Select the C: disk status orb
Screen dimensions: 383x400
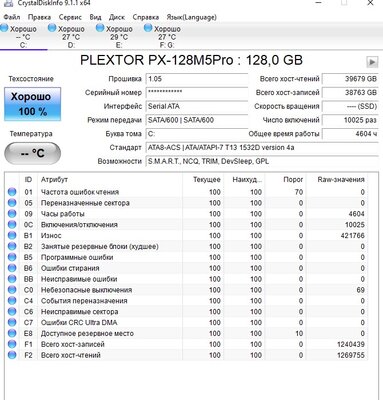tap(4, 28)
